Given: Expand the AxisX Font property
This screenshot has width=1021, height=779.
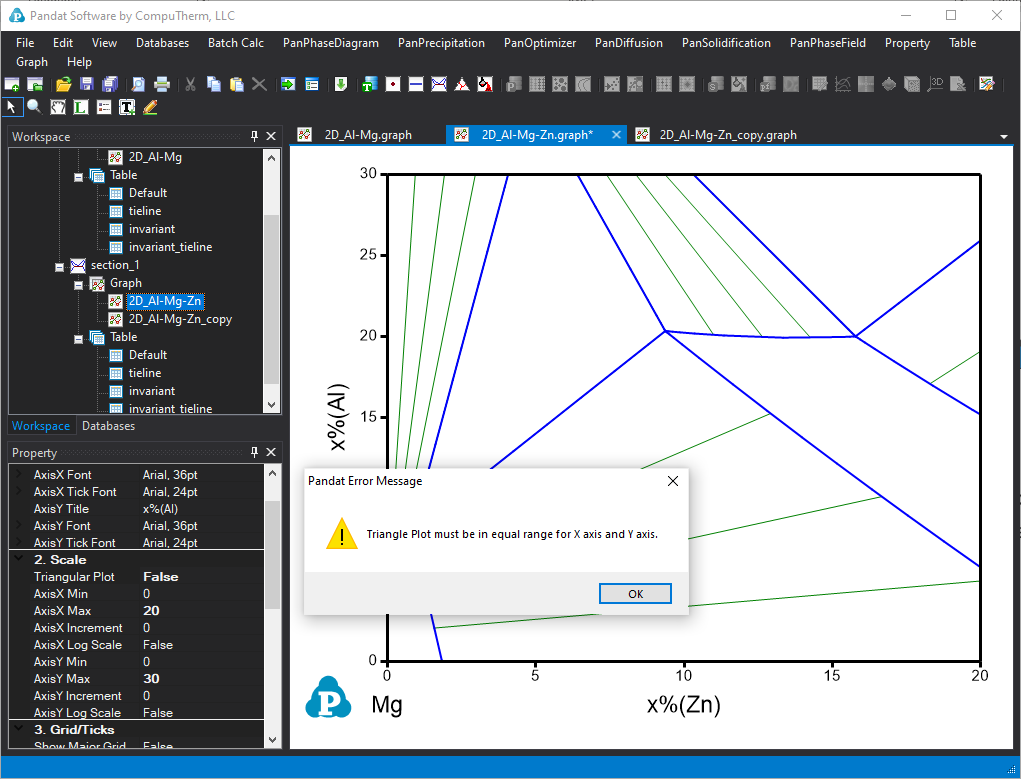Looking at the screenshot, I should pyautogui.click(x=18, y=474).
